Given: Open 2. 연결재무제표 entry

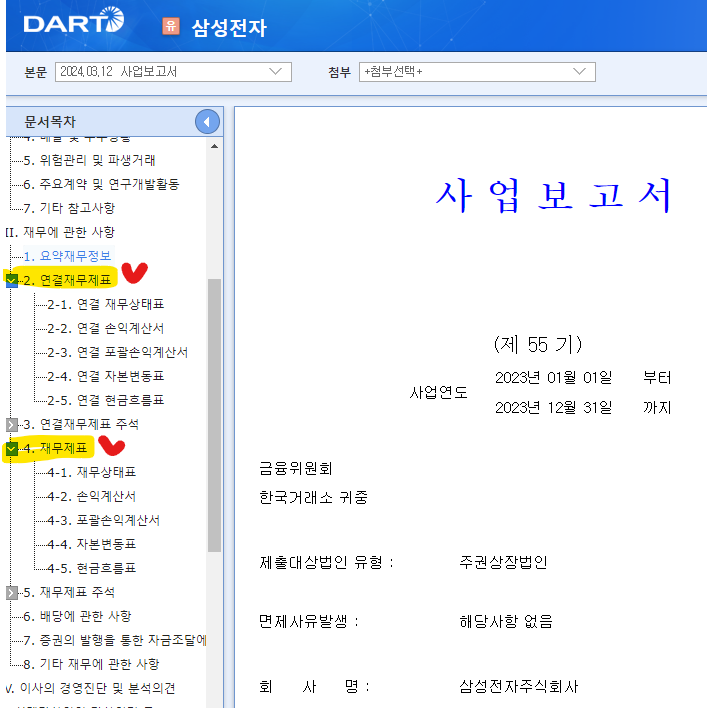Looking at the screenshot, I should [67, 280].
